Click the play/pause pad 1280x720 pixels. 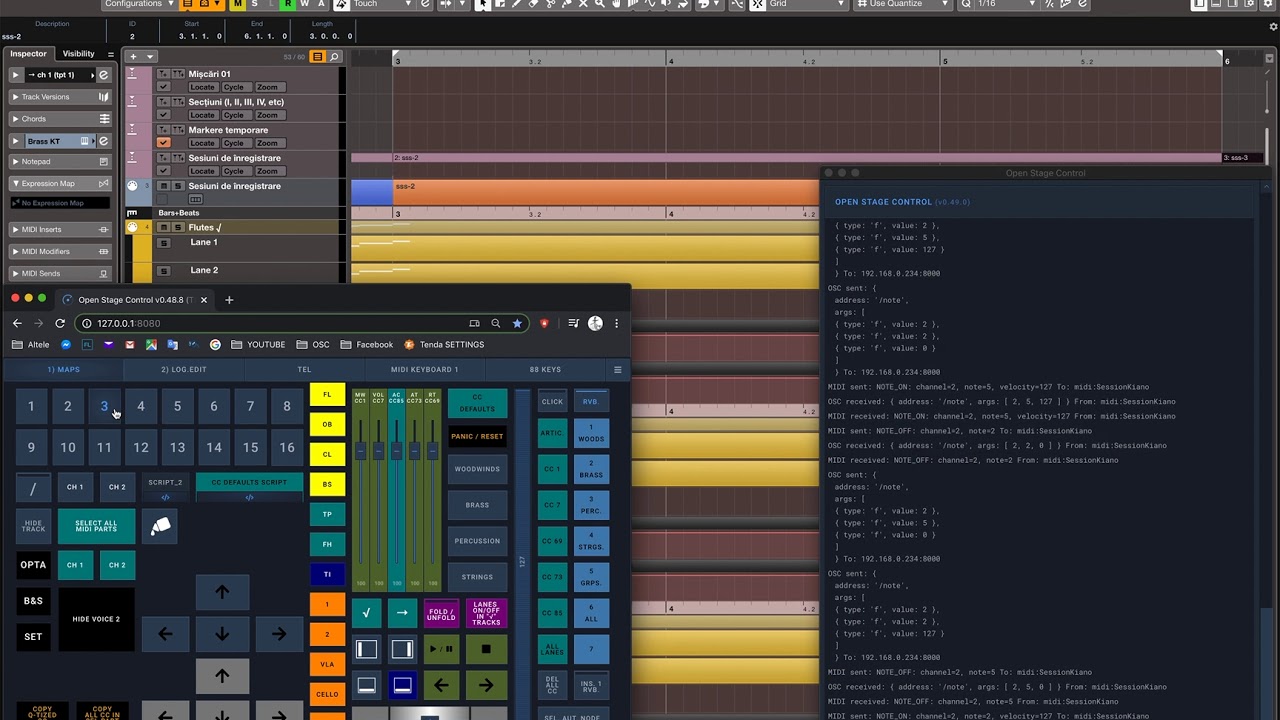pos(441,648)
